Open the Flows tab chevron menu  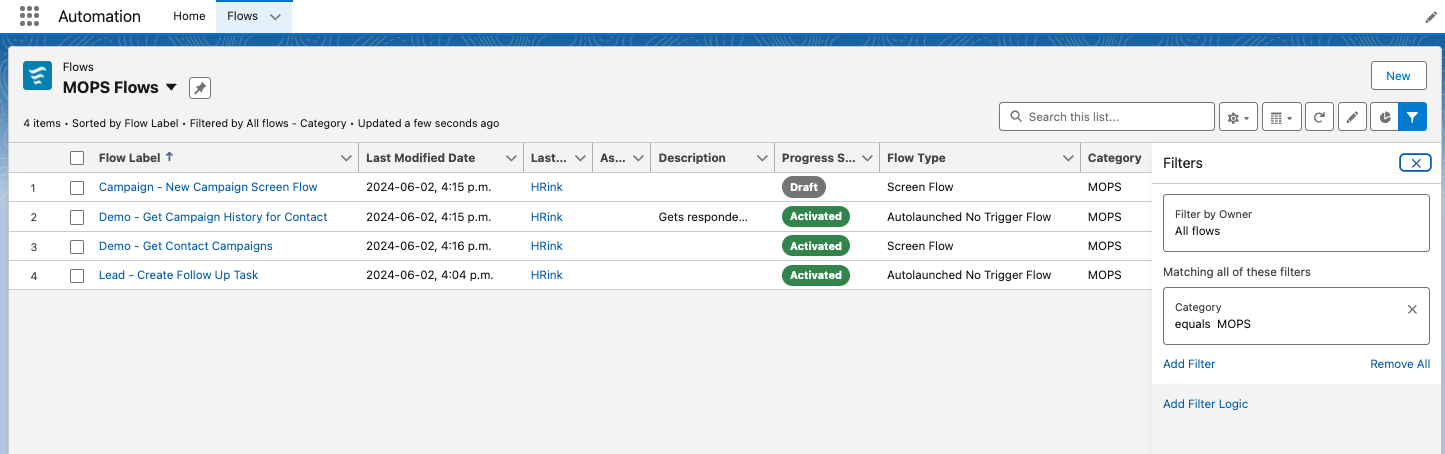(275, 16)
